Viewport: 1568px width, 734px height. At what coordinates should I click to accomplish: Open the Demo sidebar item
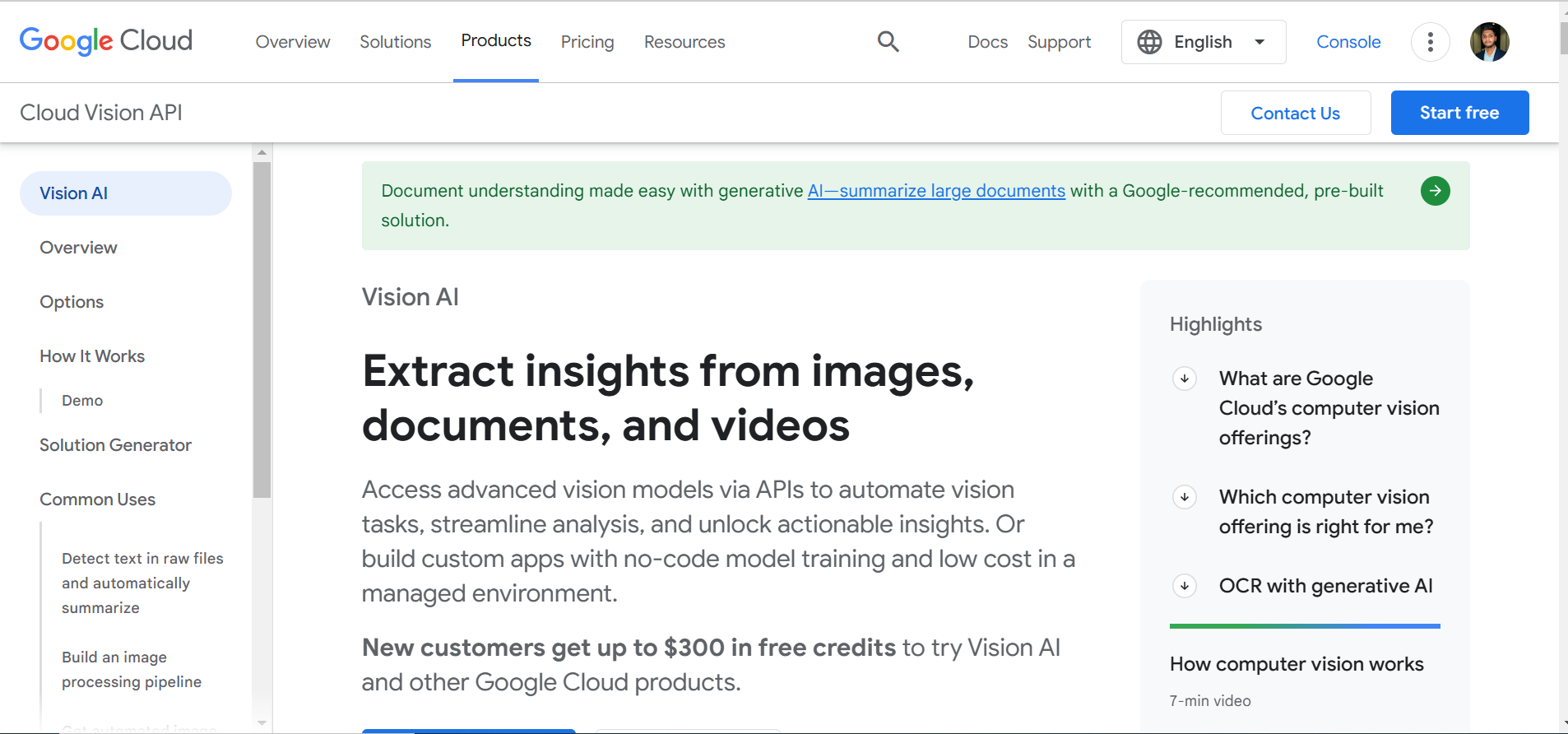[82, 401]
